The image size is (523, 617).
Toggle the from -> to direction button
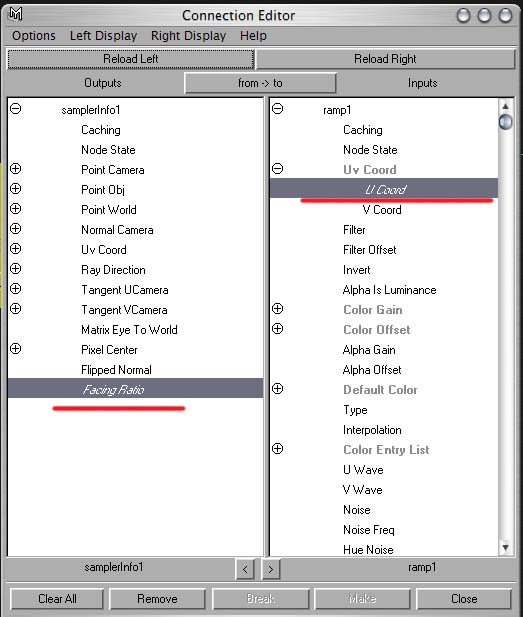(260, 83)
